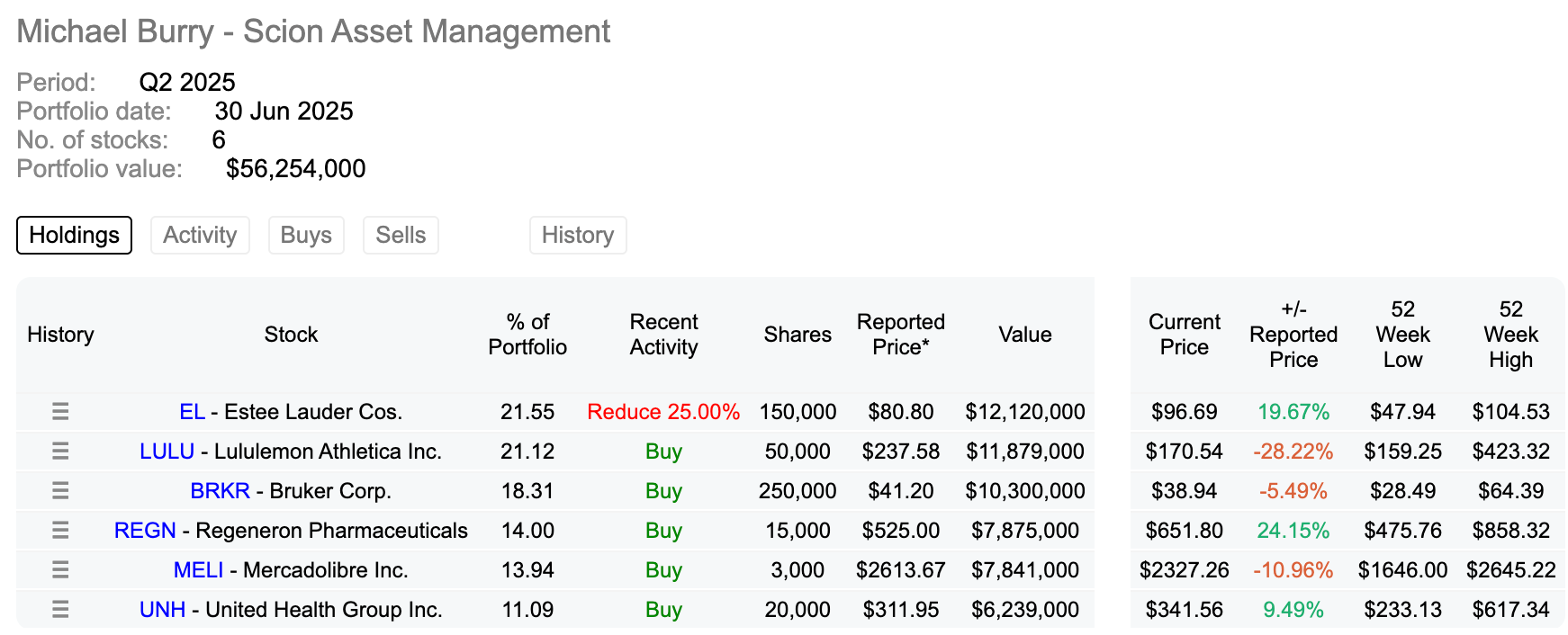This screenshot has width=1568, height=635.
Task: Sort by Shares column header
Action: click(798, 335)
